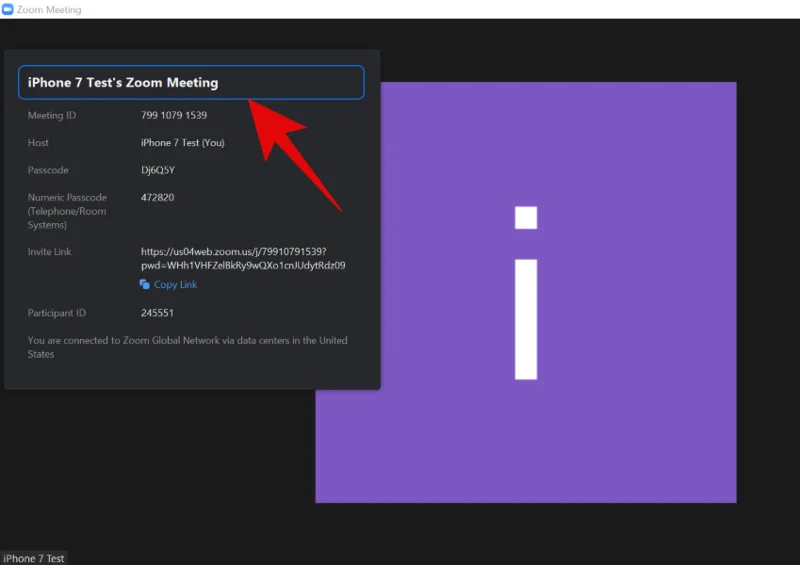800x565 pixels.
Task: Click the passcode value Dj6Q5Y
Action: pos(158,171)
